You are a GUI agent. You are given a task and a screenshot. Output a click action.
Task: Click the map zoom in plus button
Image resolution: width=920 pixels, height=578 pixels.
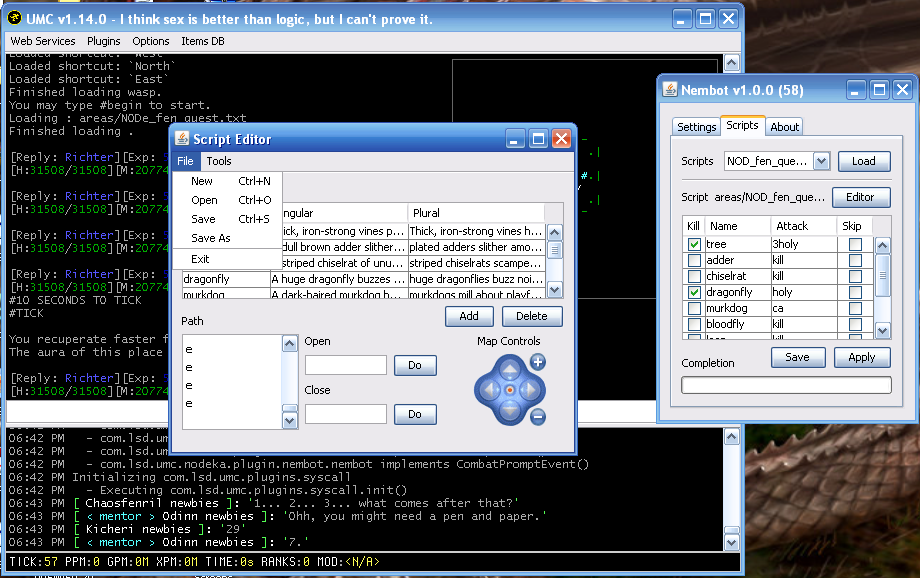[x=537, y=362]
